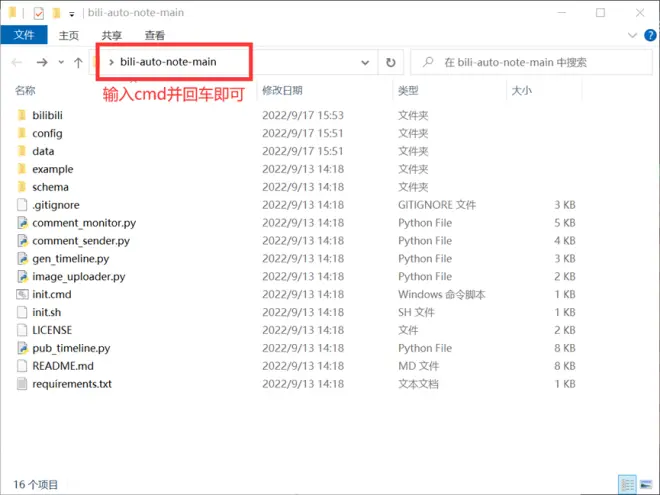Sort by the 名称 column header
The width and height of the screenshot is (660, 495).
tap(25, 90)
